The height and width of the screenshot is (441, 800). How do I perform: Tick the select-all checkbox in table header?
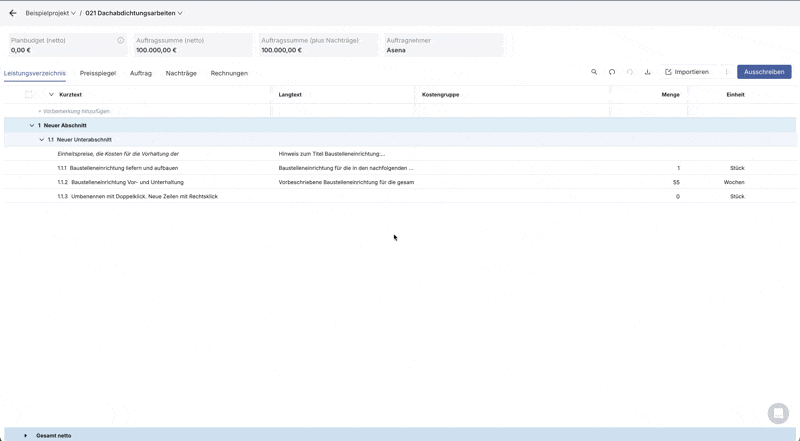29,94
